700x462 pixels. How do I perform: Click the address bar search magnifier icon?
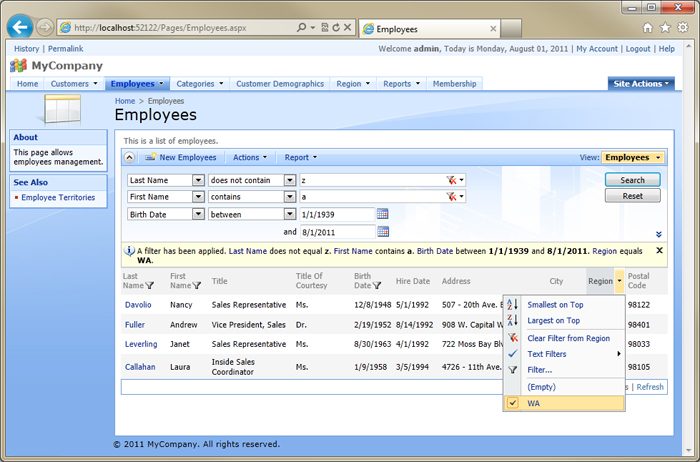coord(301,28)
